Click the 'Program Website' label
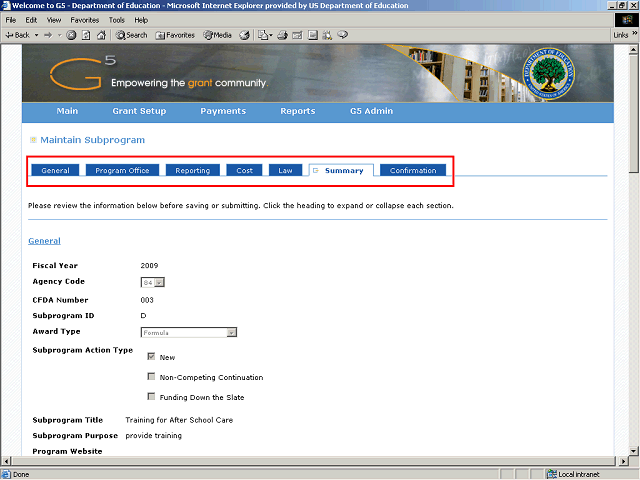The height and width of the screenshot is (480, 640). coord(67,451)
